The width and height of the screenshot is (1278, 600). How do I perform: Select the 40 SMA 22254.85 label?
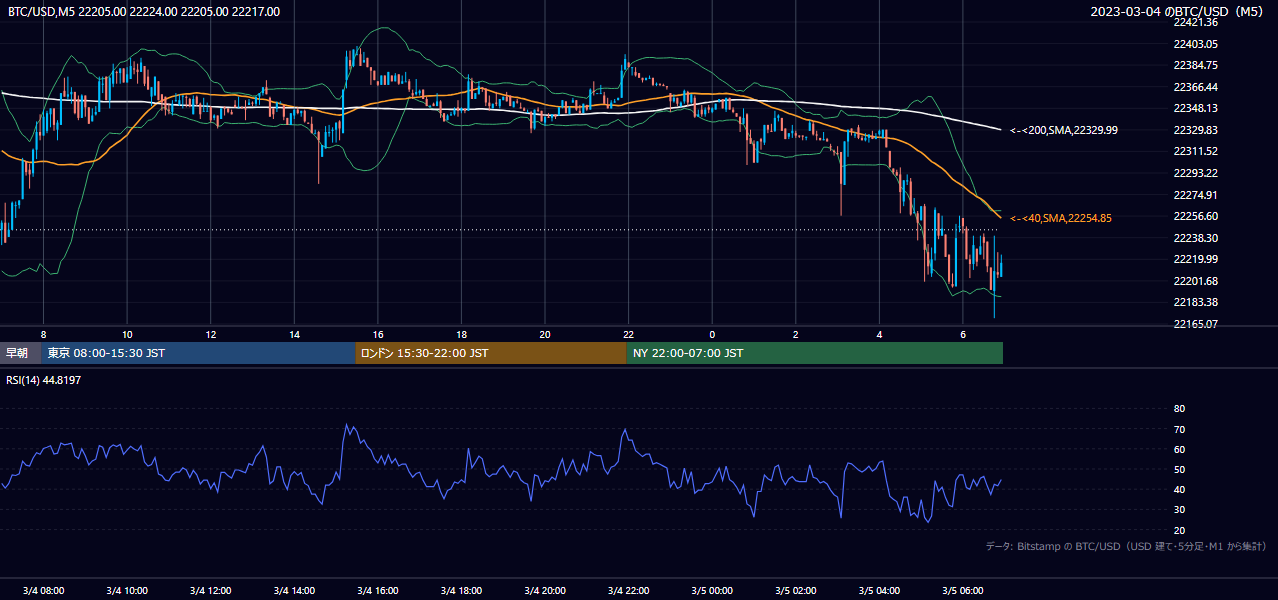[x=1061, y=218]
